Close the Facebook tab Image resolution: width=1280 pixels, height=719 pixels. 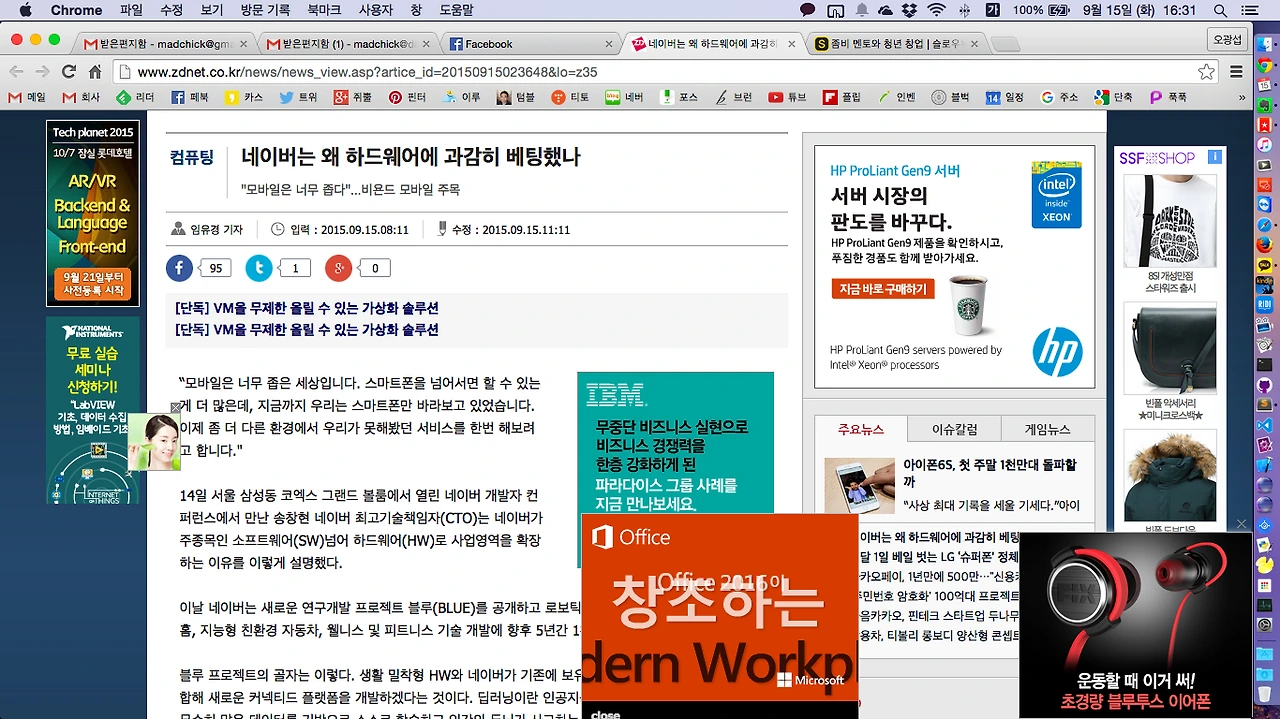coord(609,44)
